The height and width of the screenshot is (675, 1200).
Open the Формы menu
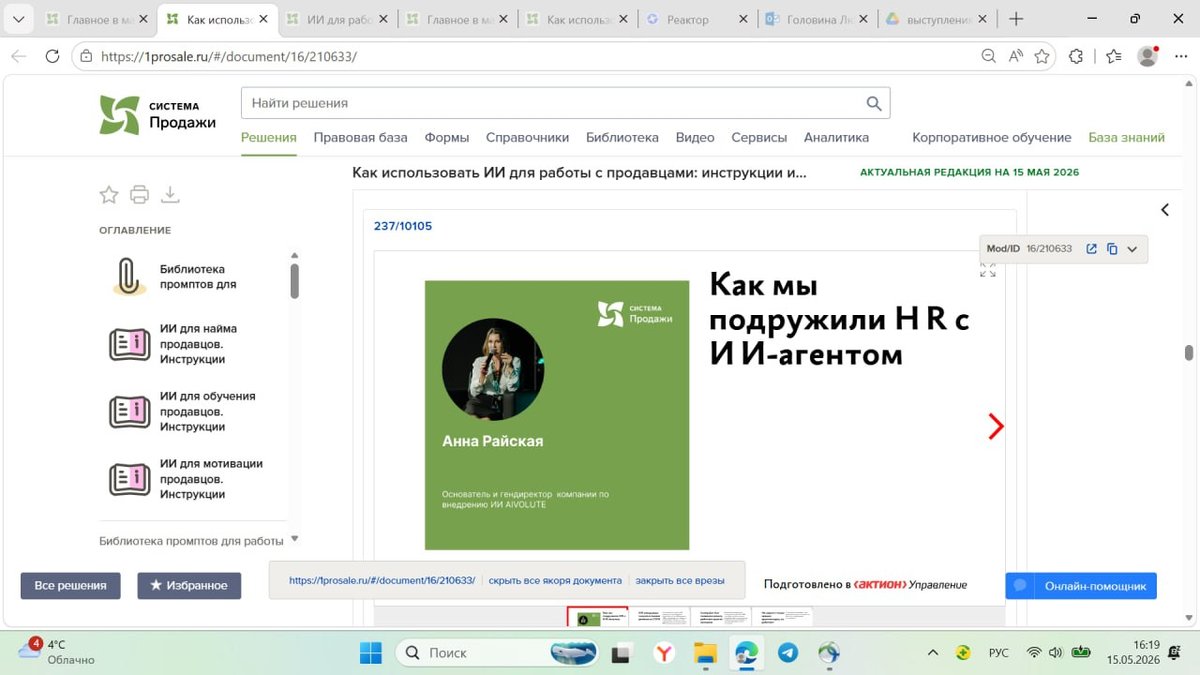point(447,138)
